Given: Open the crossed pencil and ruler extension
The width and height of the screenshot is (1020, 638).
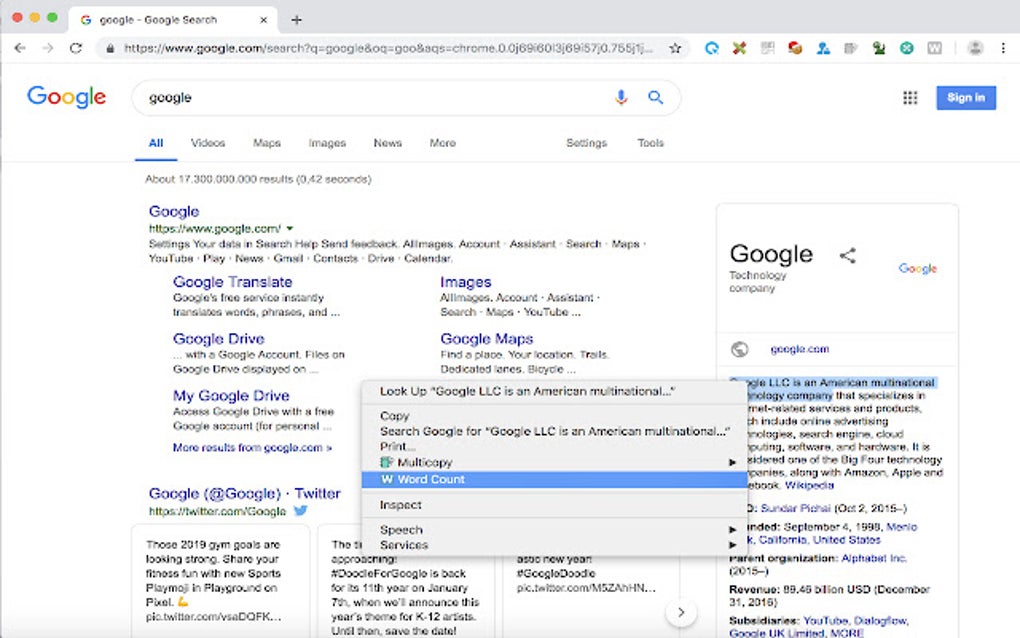Looking at the screenshot, I should (x=739, y=48).
